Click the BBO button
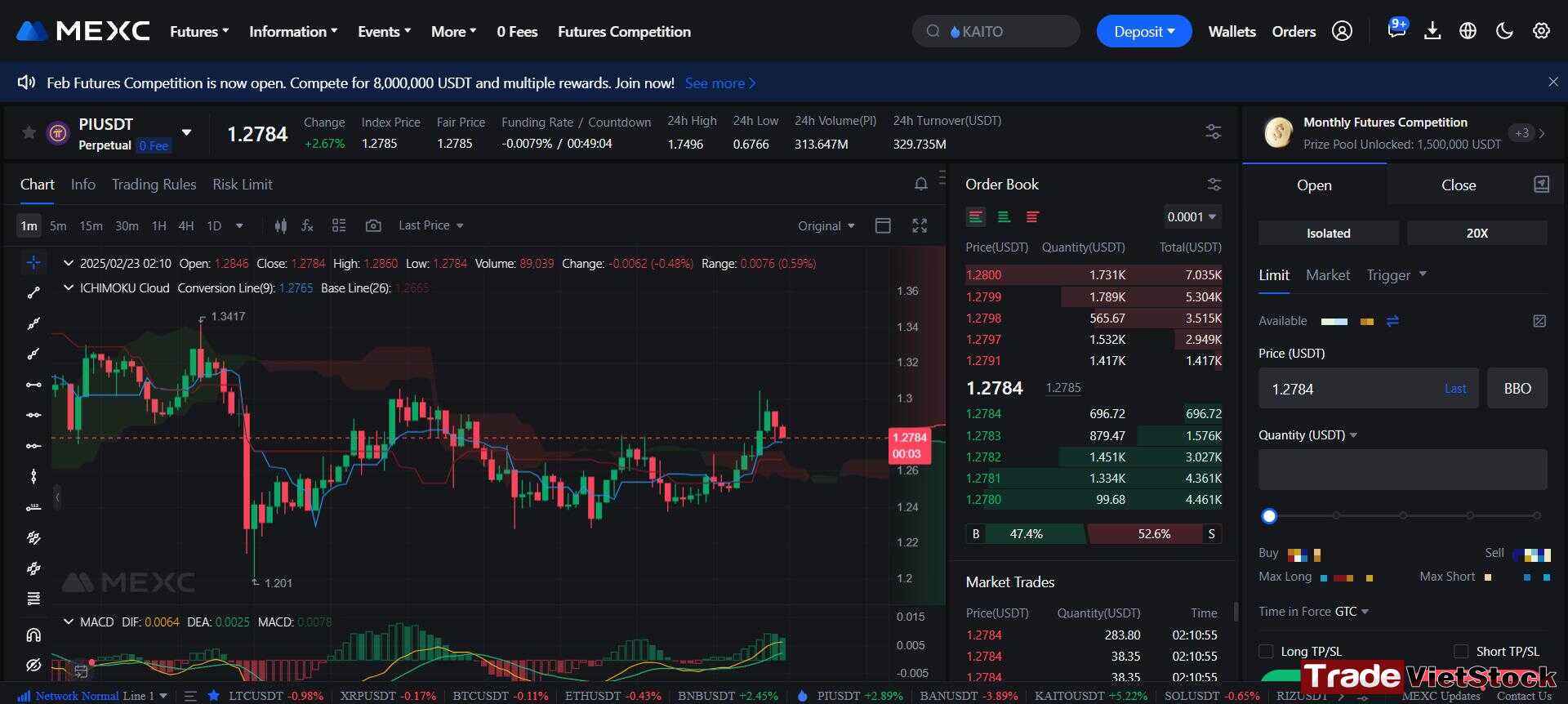1568x704 pixels. coord(1517,388)
